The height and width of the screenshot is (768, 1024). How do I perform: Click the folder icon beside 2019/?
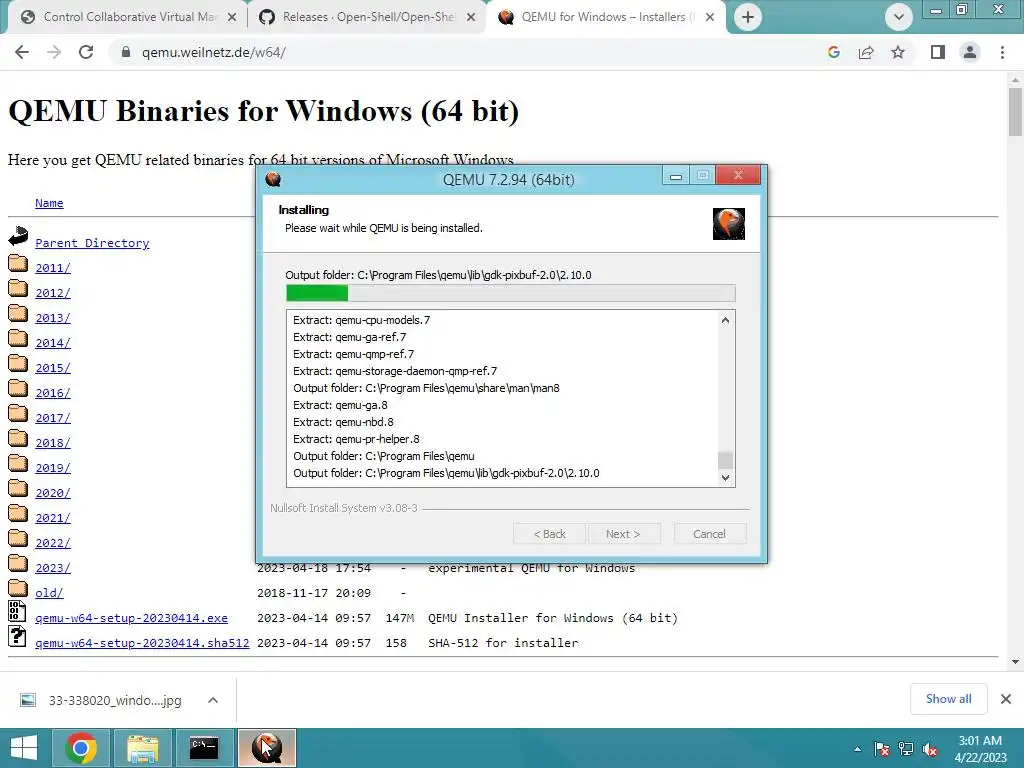18,464
